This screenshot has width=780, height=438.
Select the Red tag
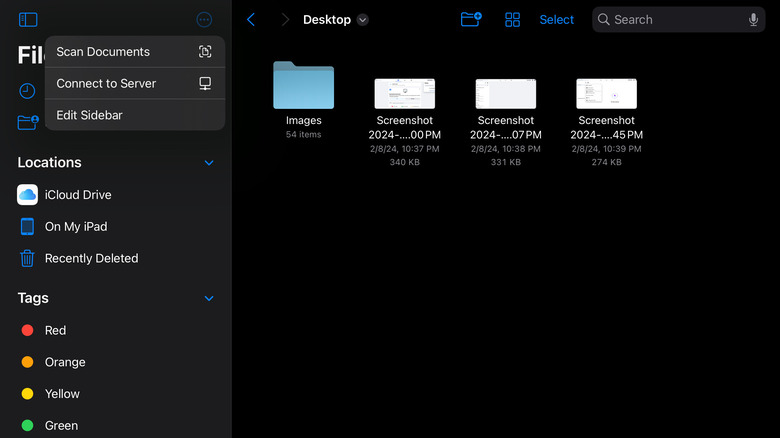(55, 330)
